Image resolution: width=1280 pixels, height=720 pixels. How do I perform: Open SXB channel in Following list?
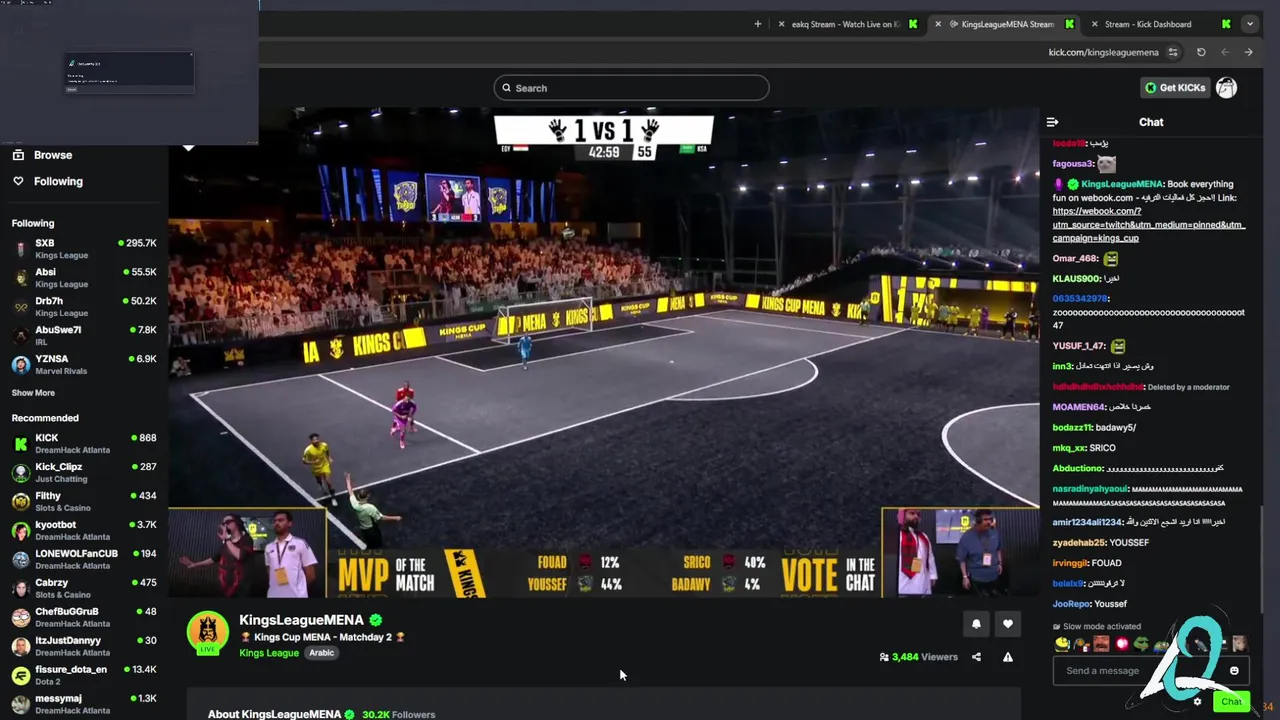[x=84, y=249]
